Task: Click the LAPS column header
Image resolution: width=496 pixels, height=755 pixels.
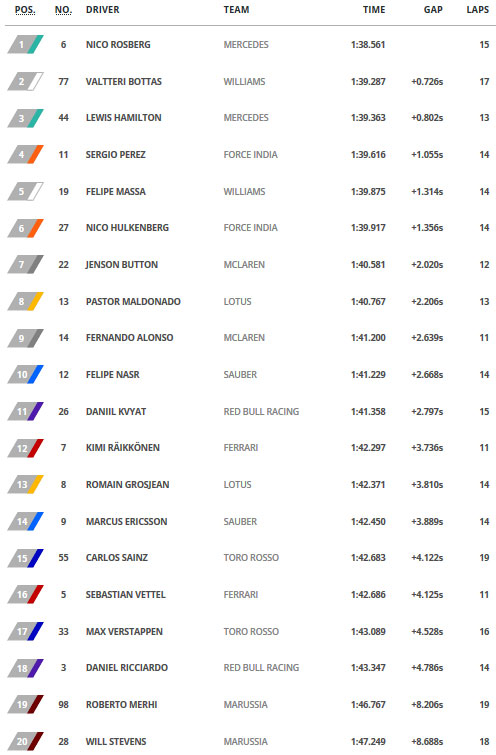Action: point(478,10)
